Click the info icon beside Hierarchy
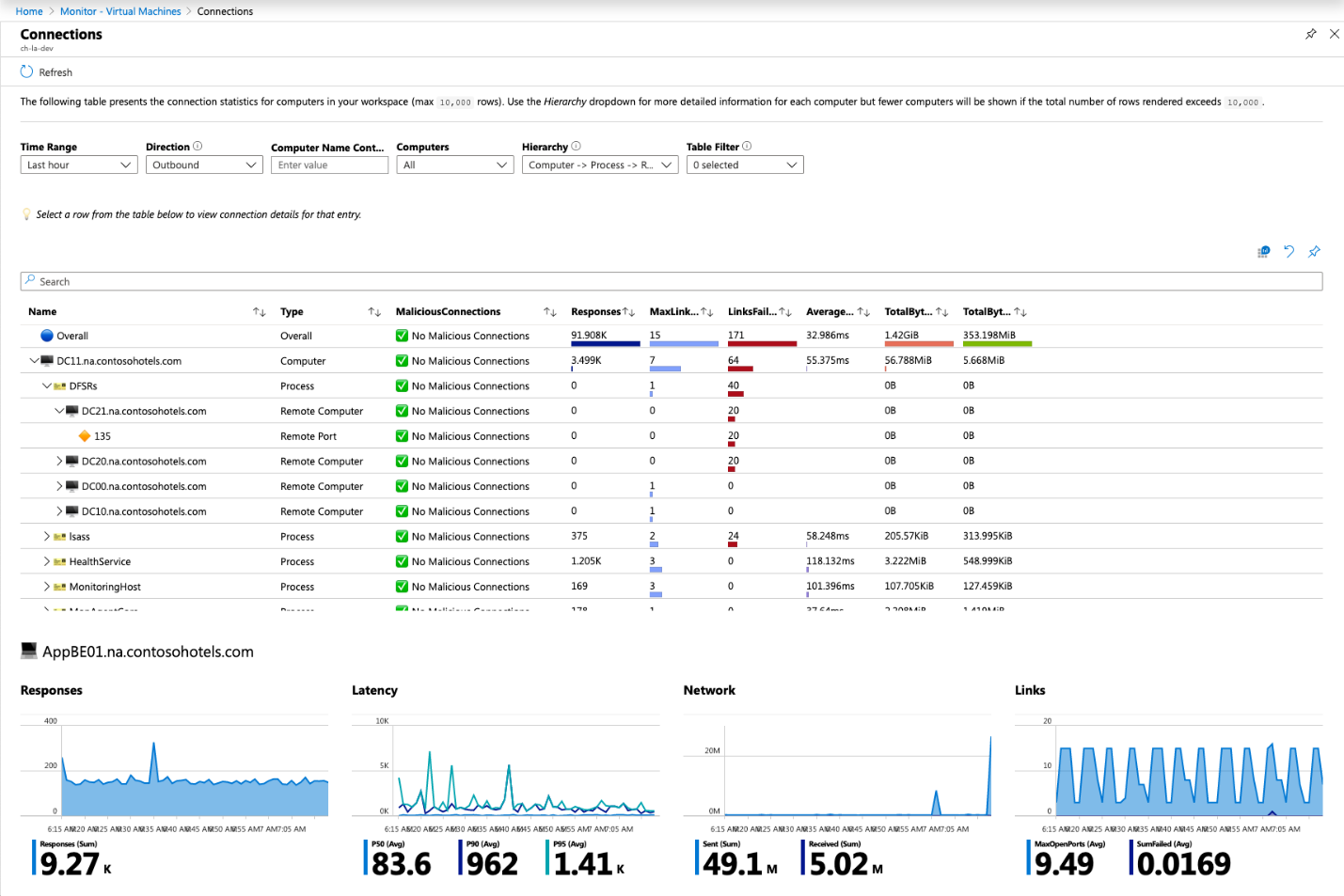The width and height of the screenshot is (1344, 896). pyautogui.click(x=577, y=146)
